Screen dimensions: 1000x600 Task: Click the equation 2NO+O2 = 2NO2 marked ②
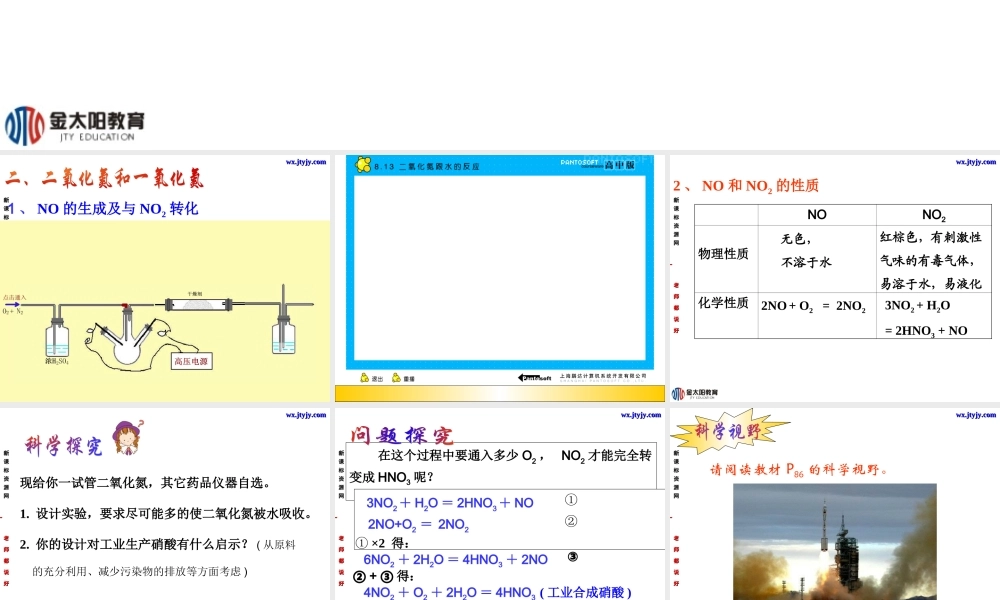[418, 525]
